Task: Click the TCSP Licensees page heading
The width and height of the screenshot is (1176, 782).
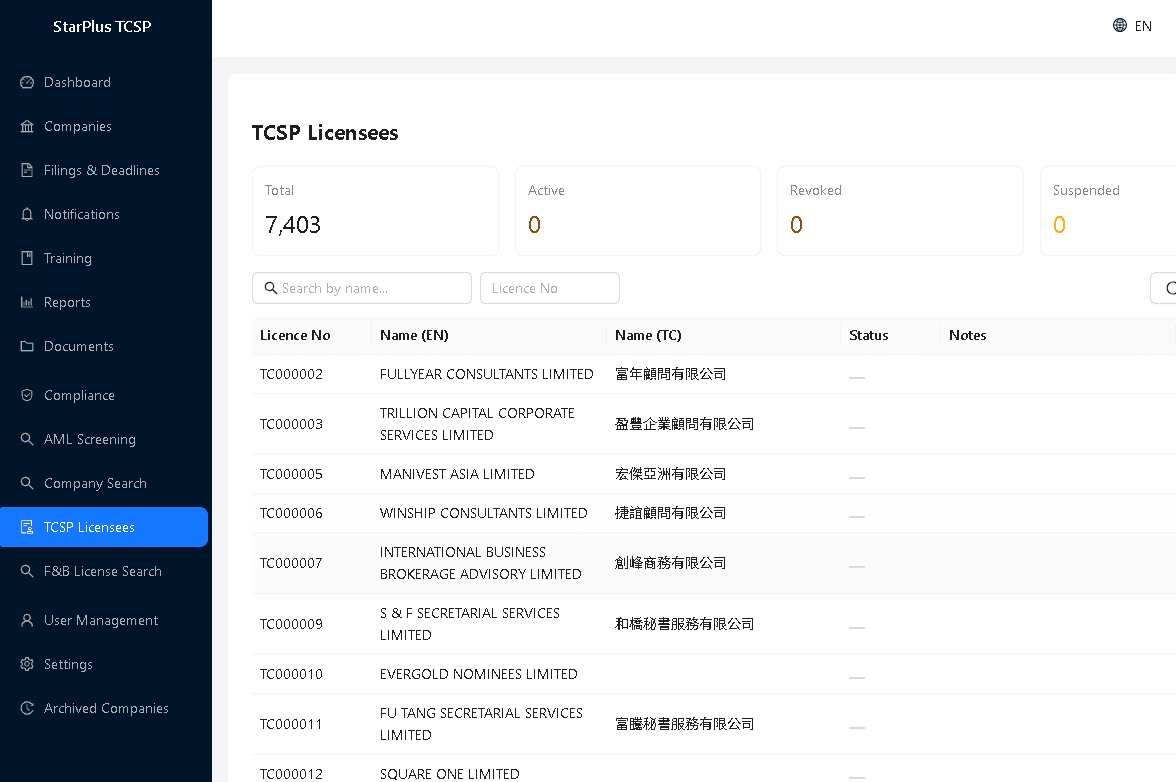Action: [x=325, y=133]
